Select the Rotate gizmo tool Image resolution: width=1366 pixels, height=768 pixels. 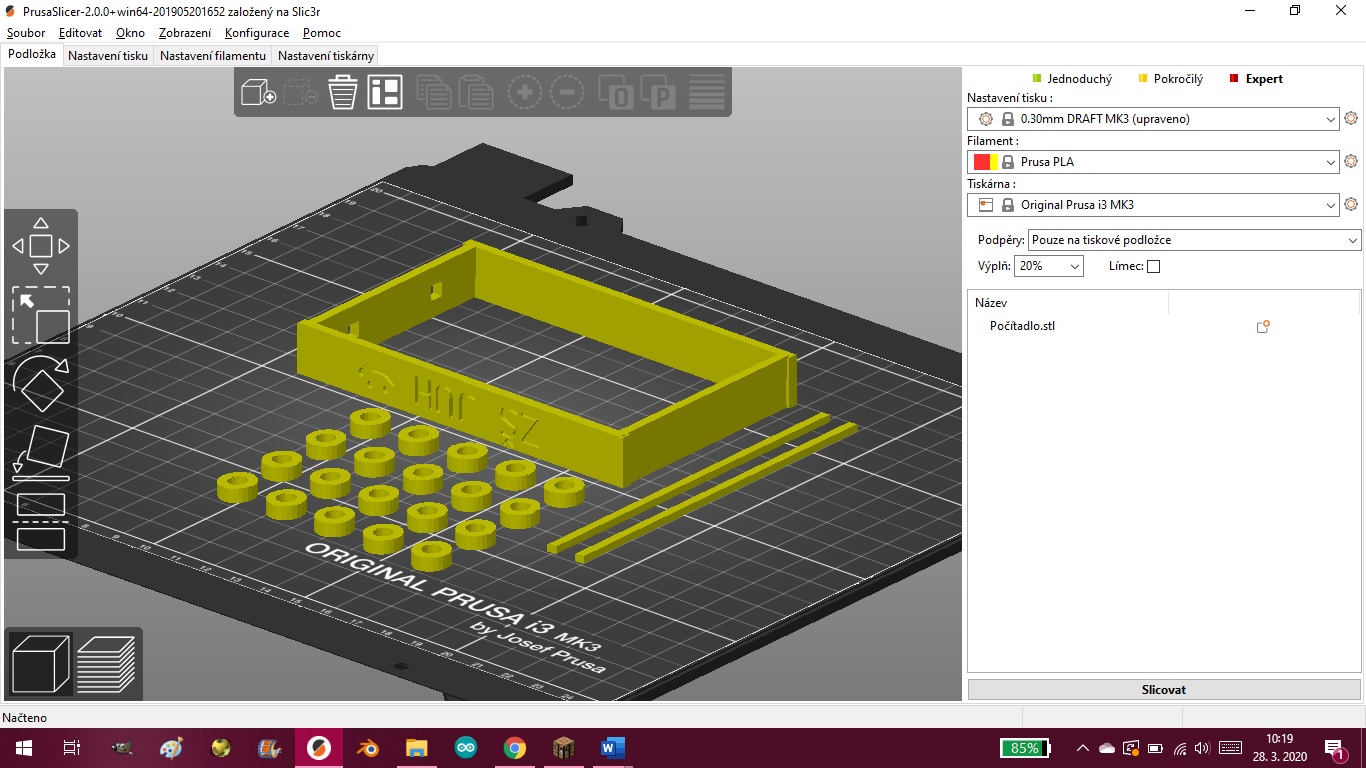point(41,384)
